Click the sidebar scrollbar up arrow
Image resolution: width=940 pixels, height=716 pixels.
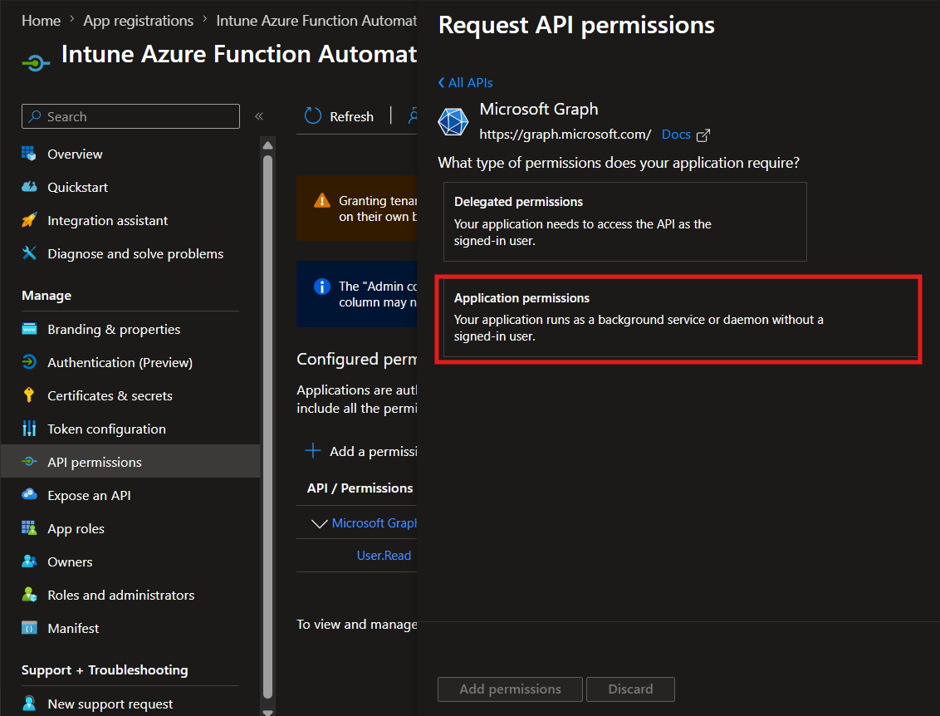(267, 145)
